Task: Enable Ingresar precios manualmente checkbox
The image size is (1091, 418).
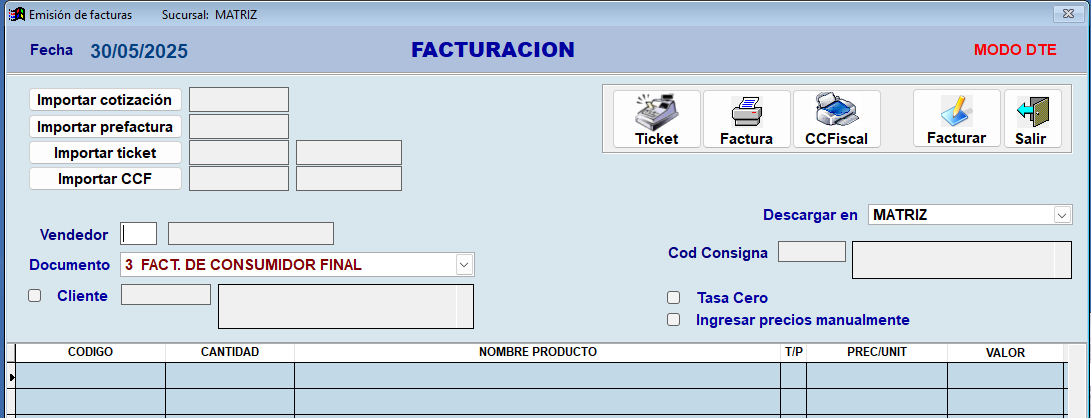Action: pos(674,320)
